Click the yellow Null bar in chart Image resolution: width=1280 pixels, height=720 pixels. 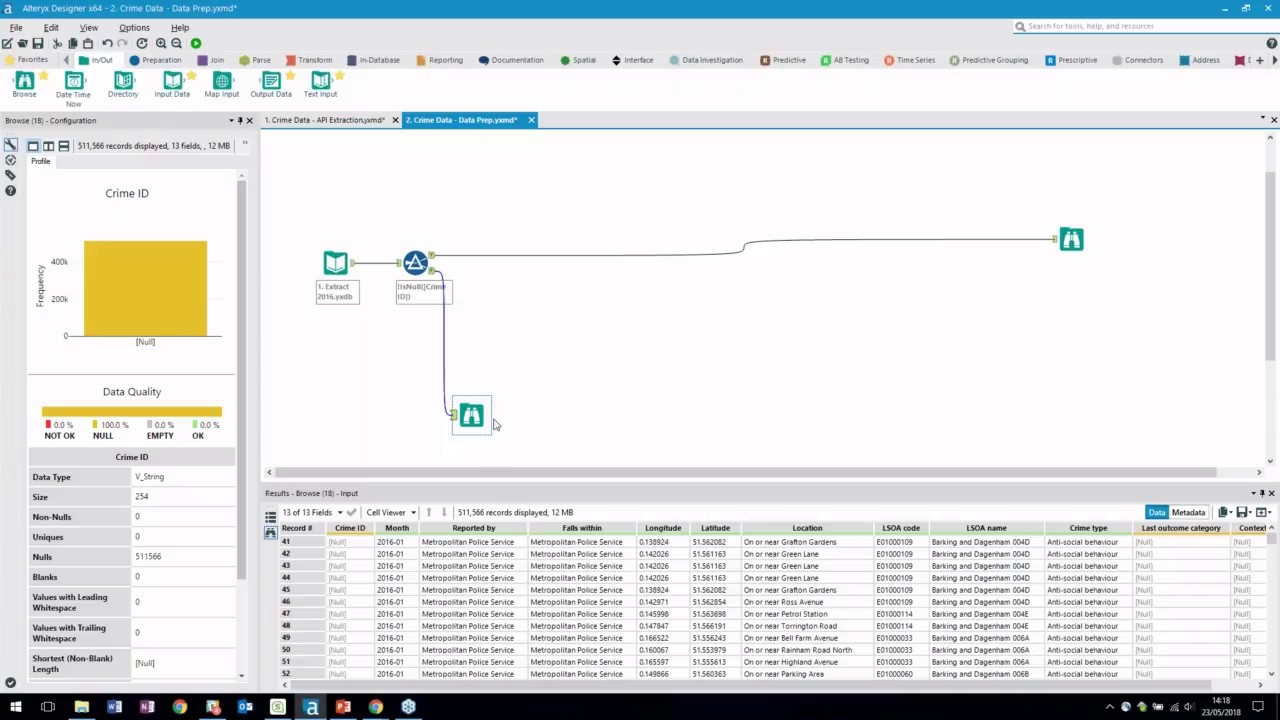[x=145, y=288]
